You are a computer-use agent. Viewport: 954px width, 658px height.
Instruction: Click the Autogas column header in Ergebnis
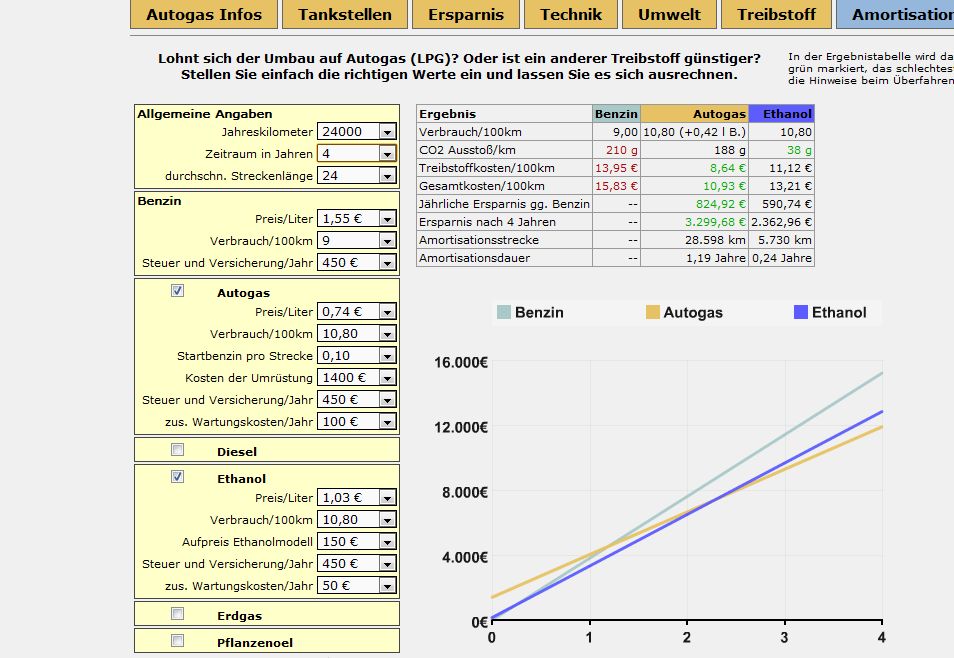click(x=694, y=114)
